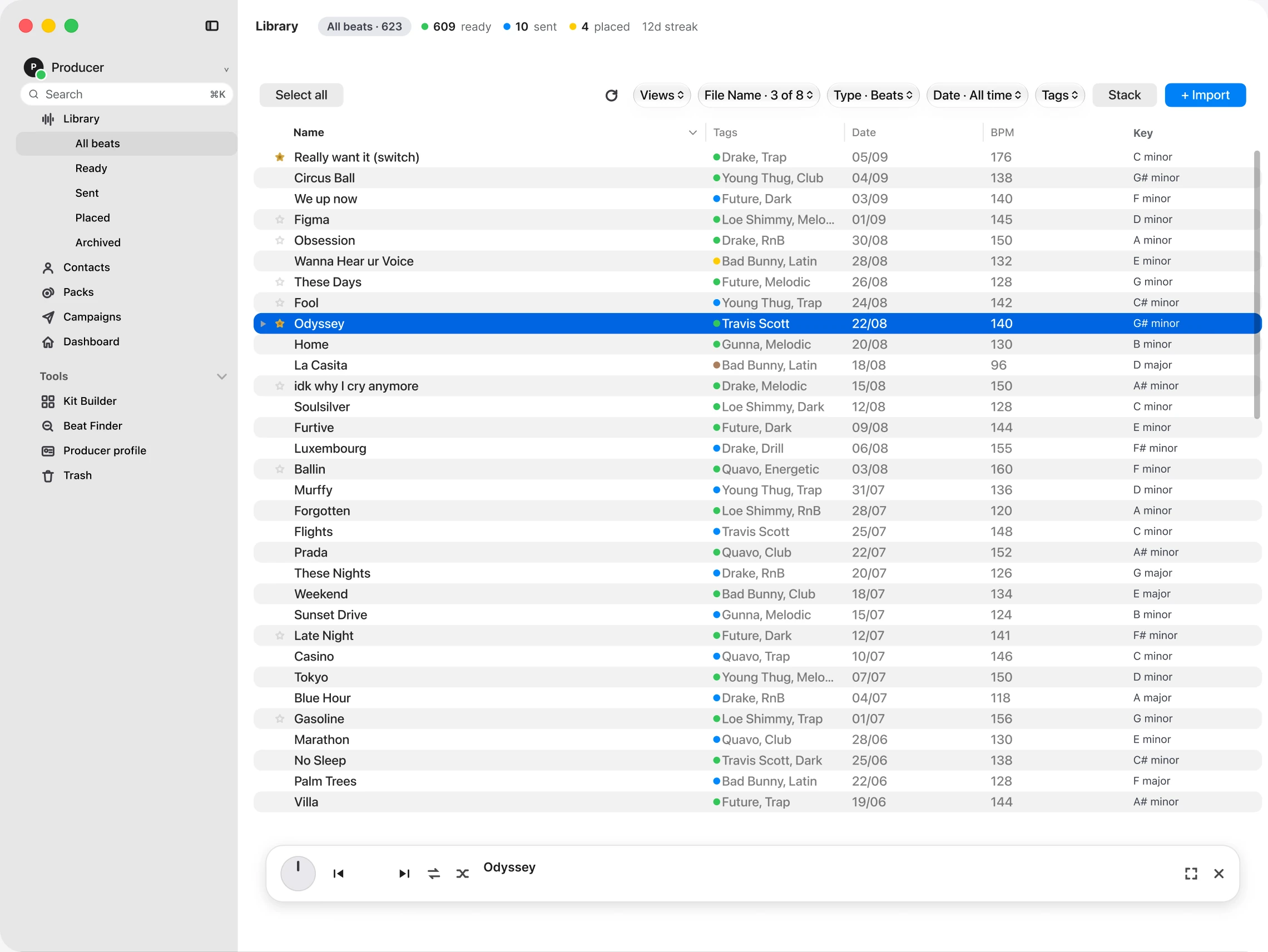The height and width of the screenshot is (952, 1268).
Task: Click the Contacts person icon
Action: click(x=48, y=267)
